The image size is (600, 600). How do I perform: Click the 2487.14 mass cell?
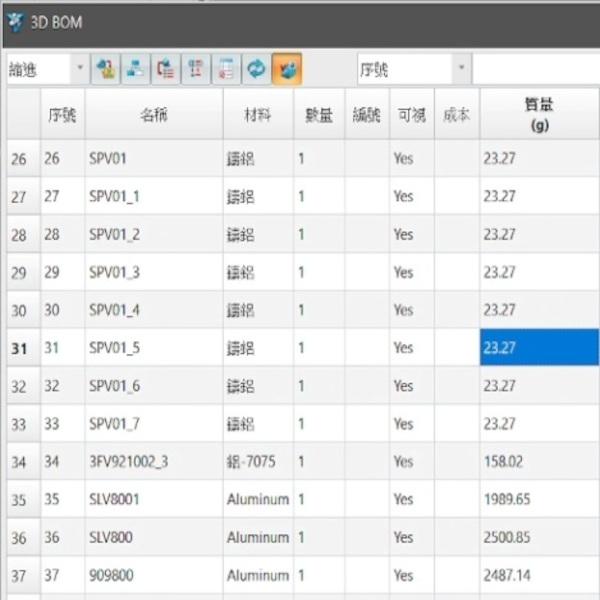pos(540,576)
